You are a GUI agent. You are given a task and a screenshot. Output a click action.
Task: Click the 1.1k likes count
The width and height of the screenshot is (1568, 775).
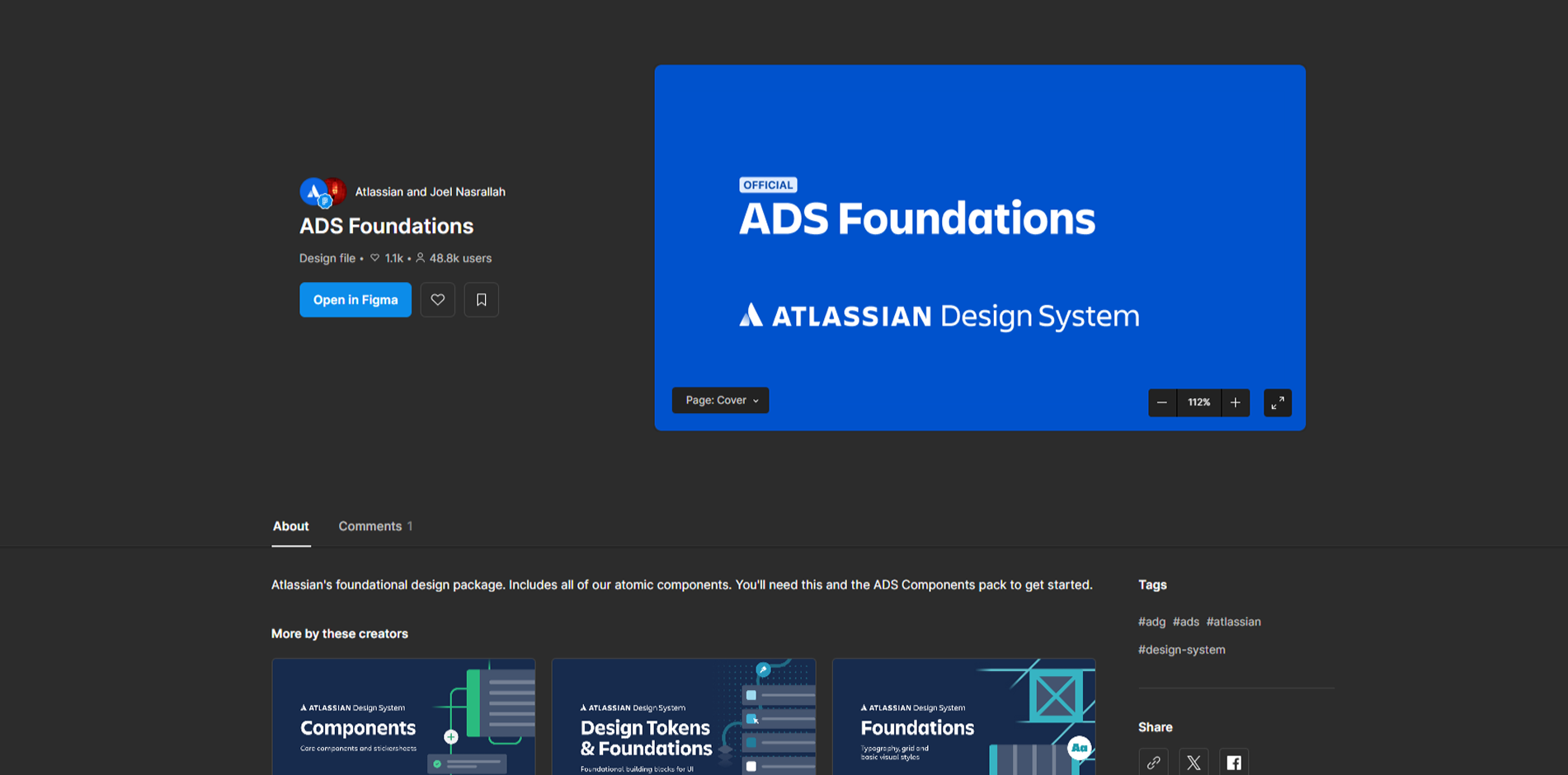[387, 258]
